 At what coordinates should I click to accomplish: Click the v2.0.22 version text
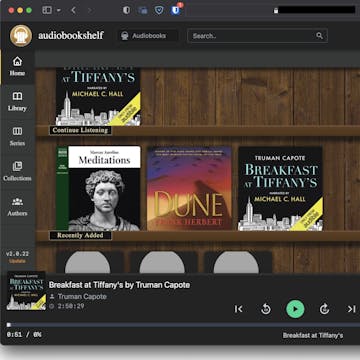pos(17,254)
